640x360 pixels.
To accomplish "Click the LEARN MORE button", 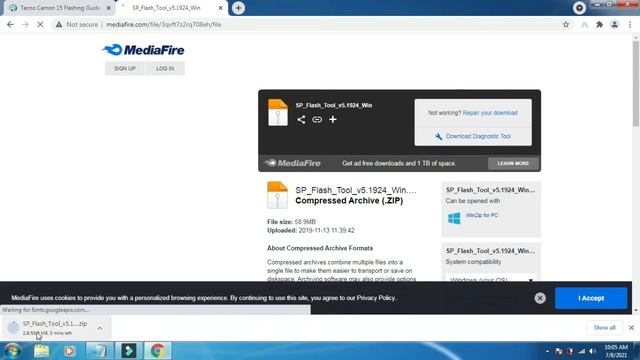I will [513, 163].
